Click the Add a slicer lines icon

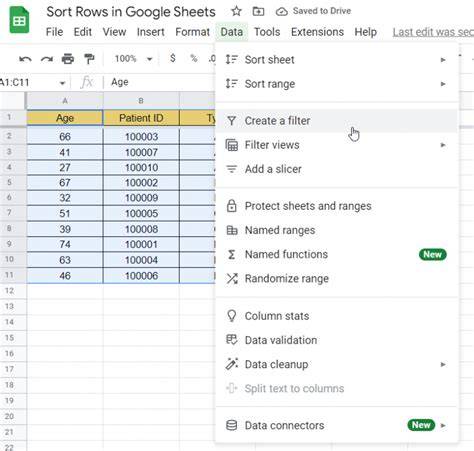pyautogui.click(x=232, y=169)
